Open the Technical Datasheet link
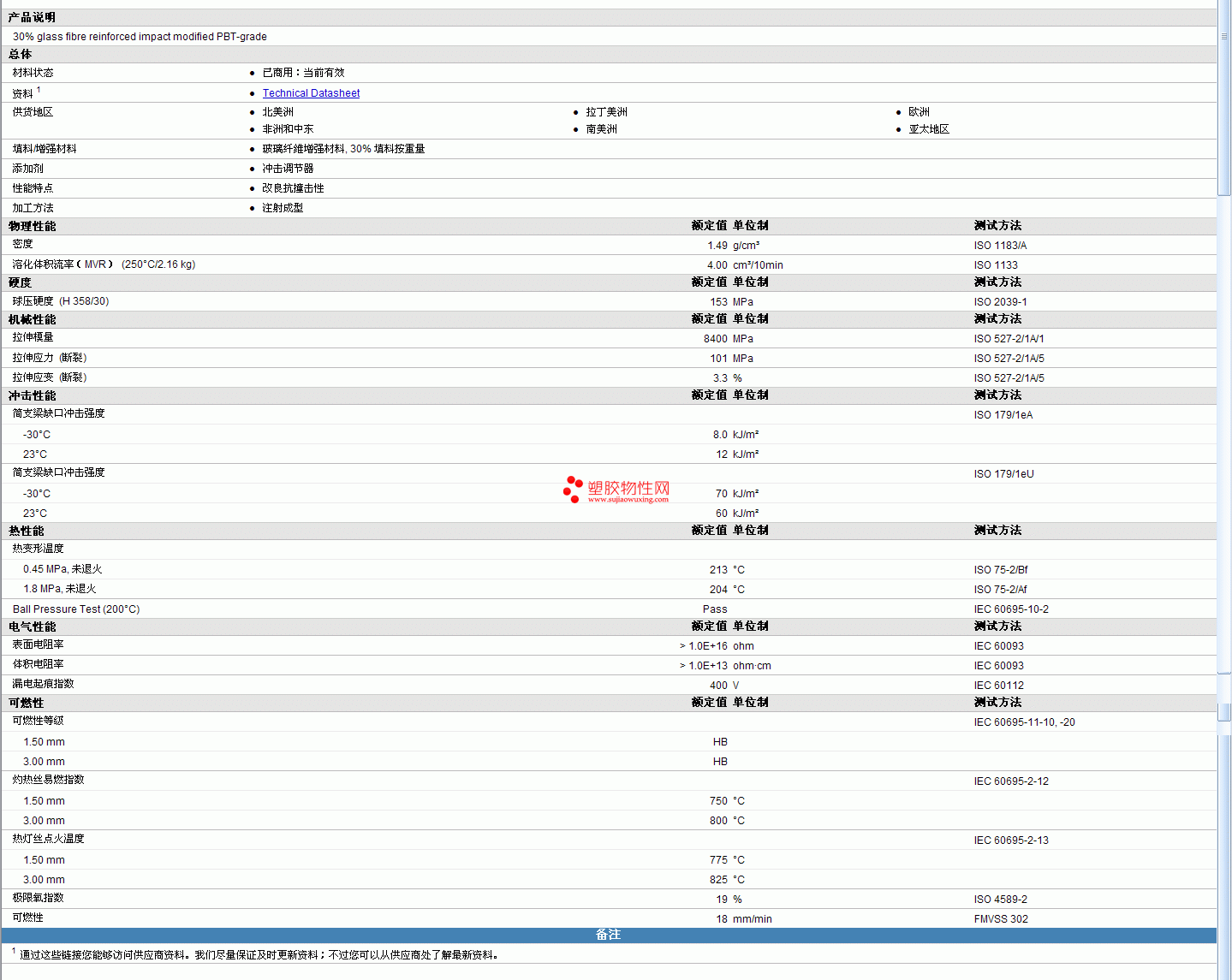 311,93
